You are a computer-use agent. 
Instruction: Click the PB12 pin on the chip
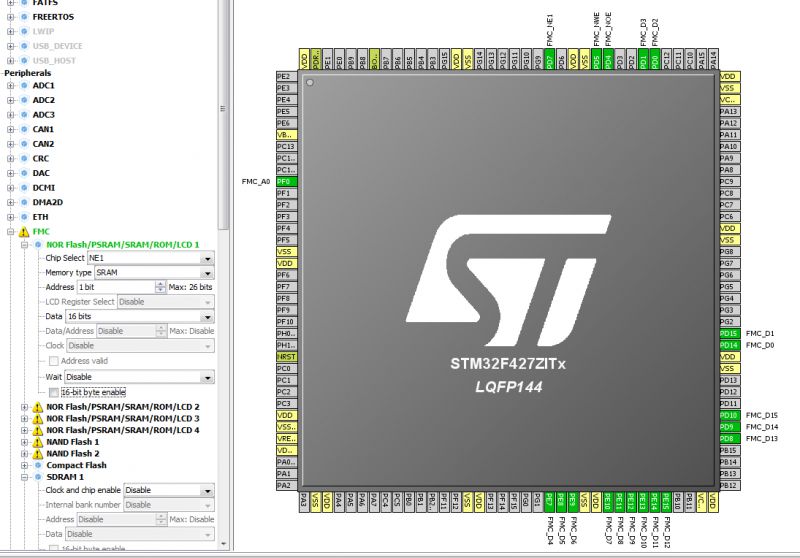pyautogui.click(x=730, y=486)
